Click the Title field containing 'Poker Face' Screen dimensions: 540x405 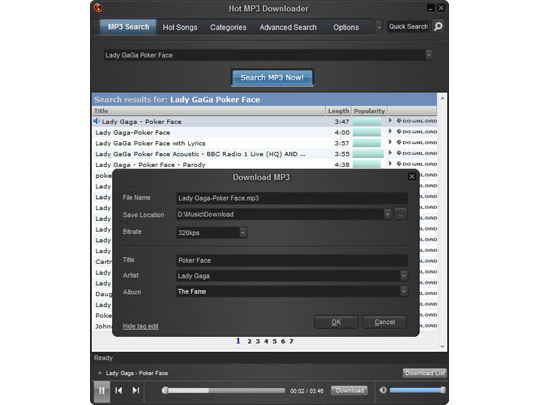pos(292,260)
